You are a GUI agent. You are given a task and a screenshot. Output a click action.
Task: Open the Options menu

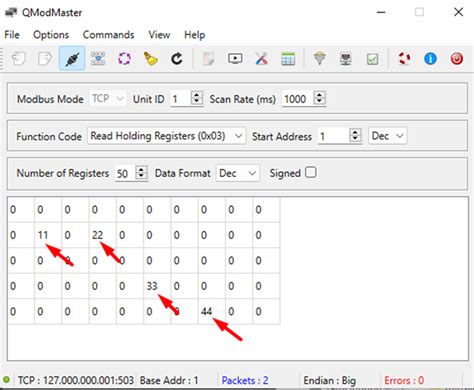tap(51, 35)
